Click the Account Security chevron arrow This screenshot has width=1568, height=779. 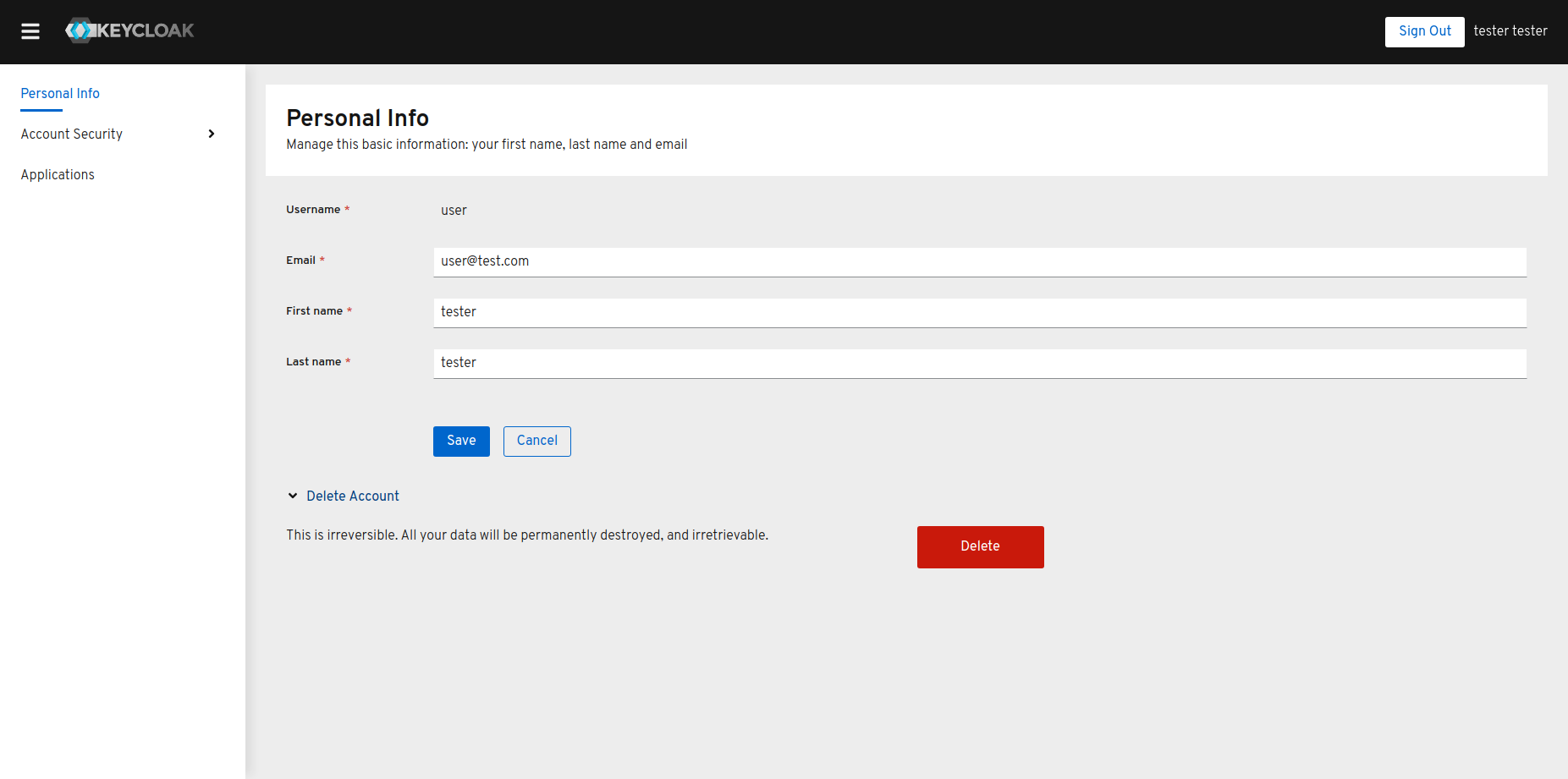(212, 134)
